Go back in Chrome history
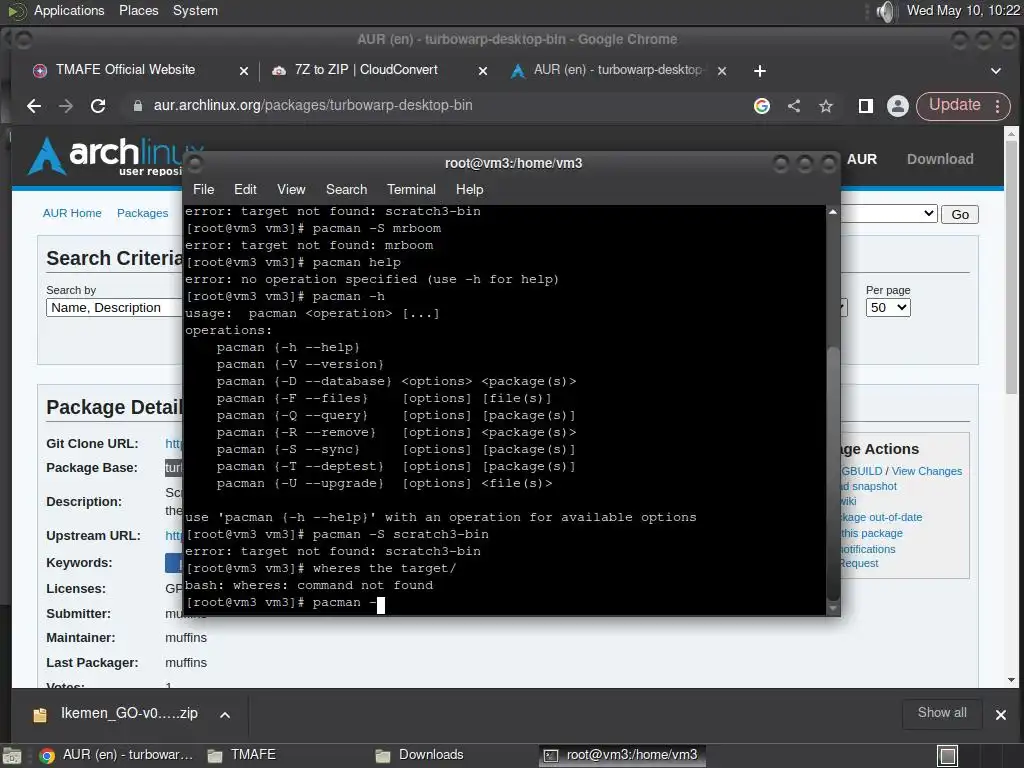The image size is (1024, 768). click(x=34, y=106)
